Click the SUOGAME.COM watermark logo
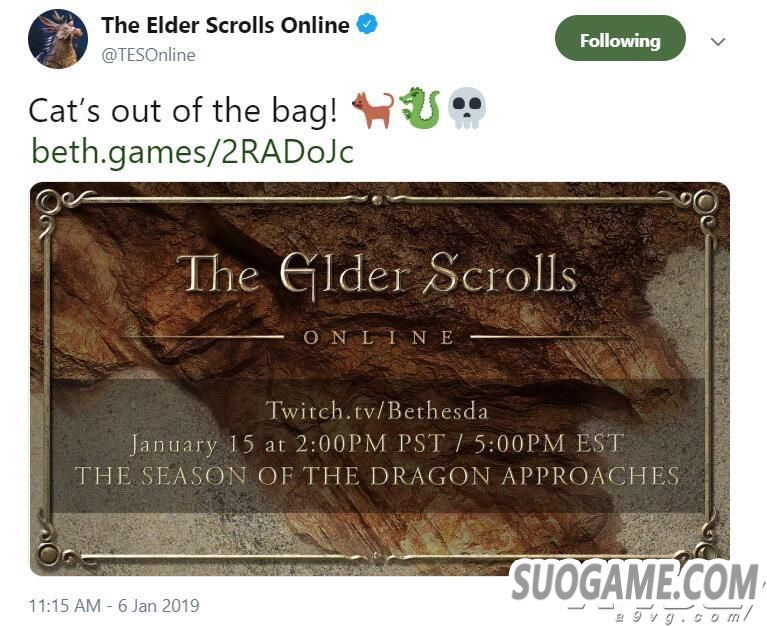The image size is (767, 626). (633, 582)
